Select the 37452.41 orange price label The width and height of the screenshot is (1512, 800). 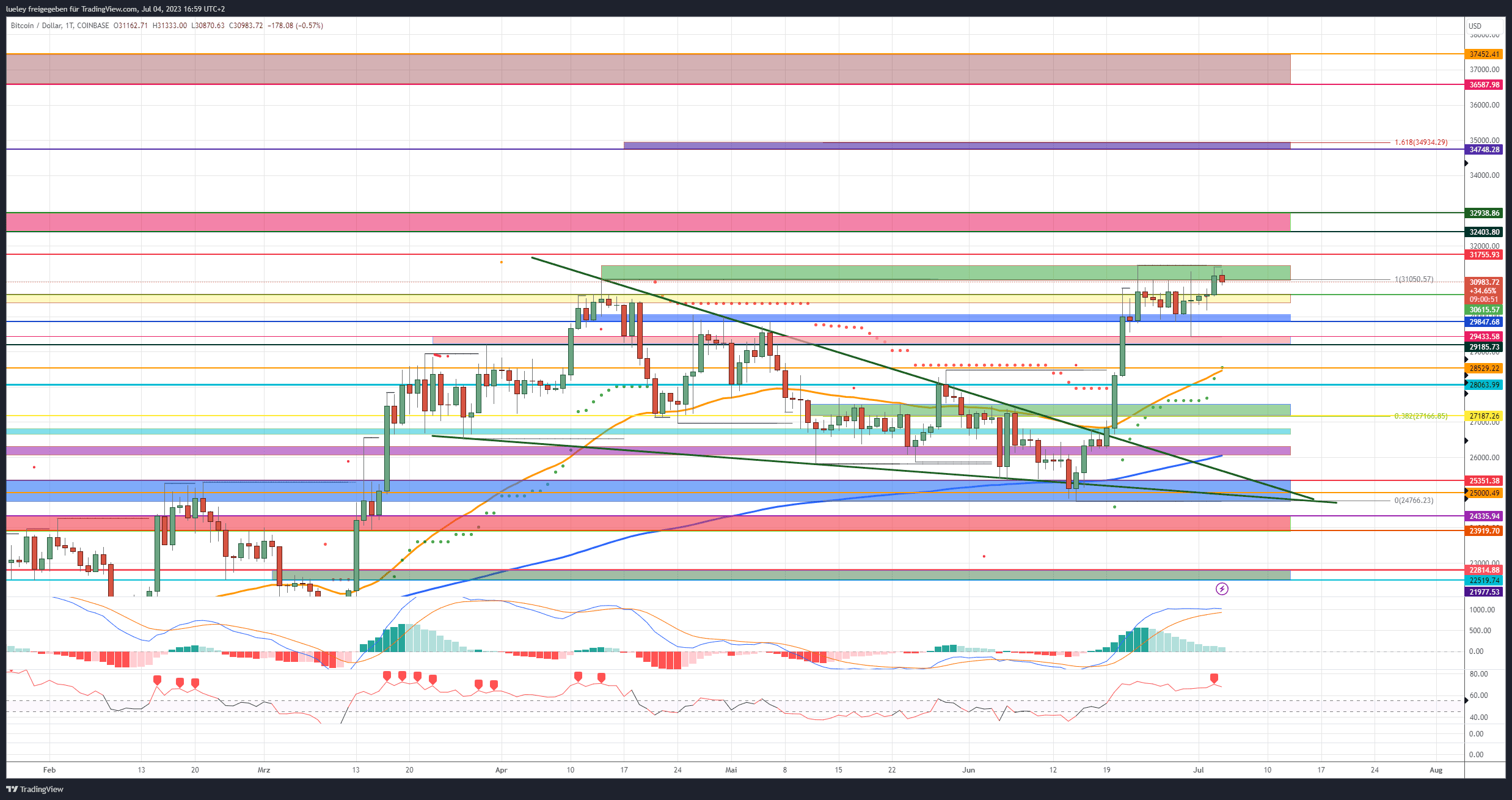click(1484, 54)
